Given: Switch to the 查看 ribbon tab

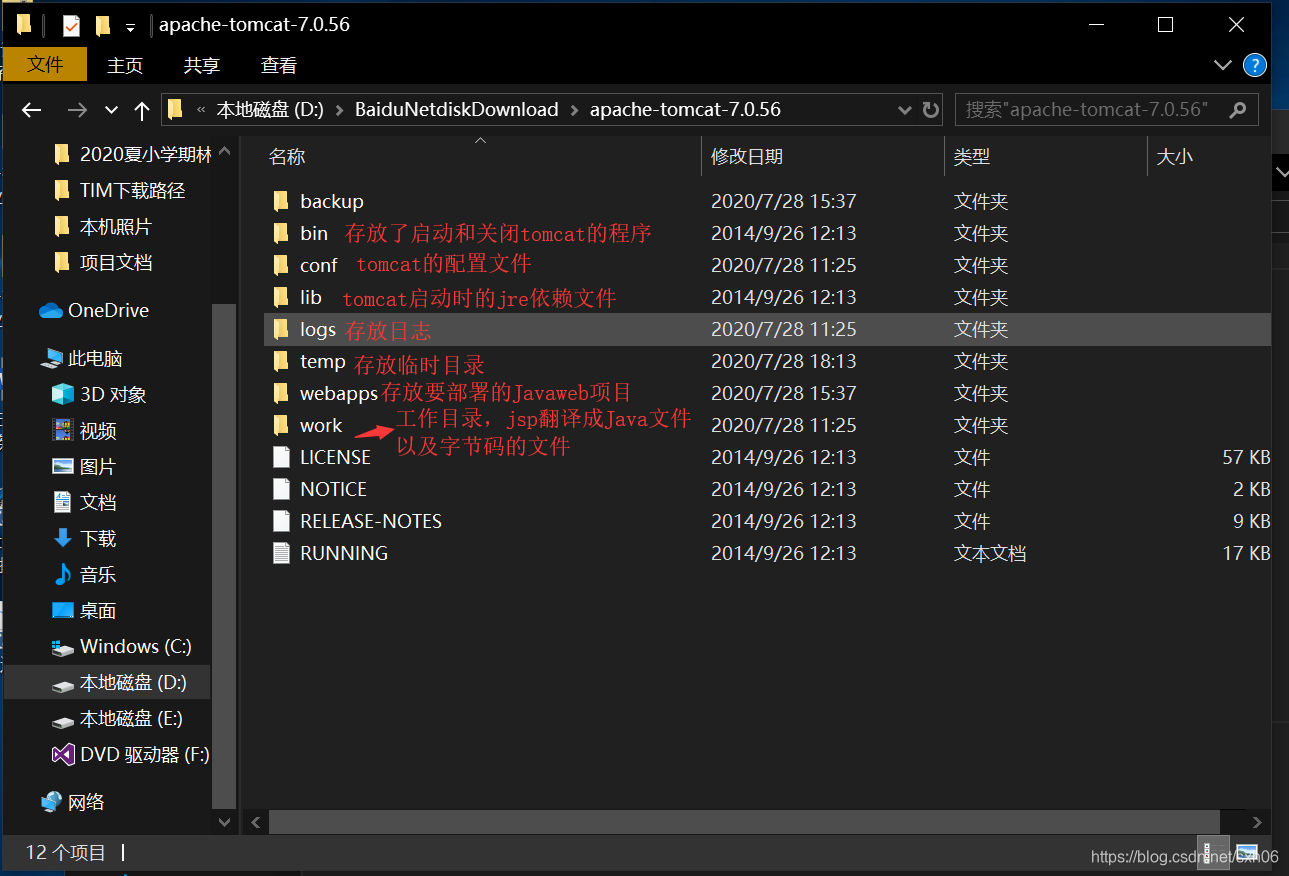Looking at the screenshot, I should (279, 65).
